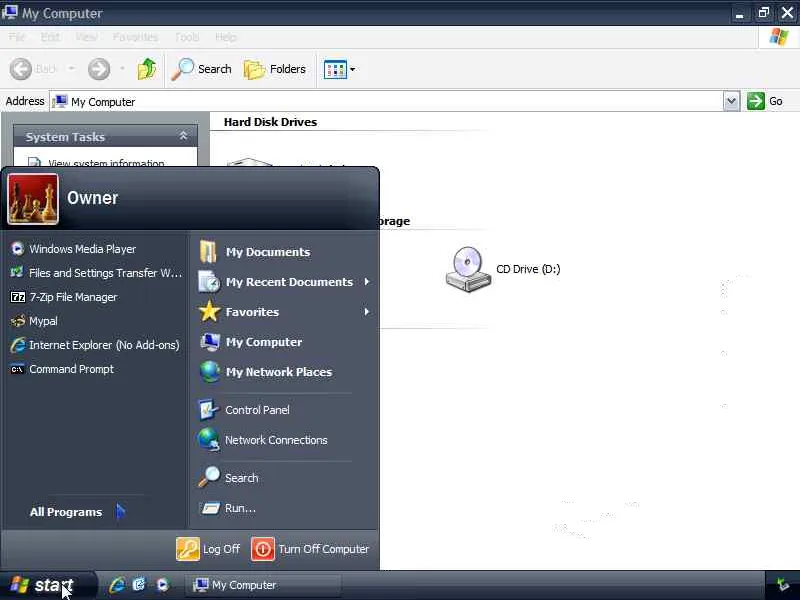Click the system tray network icon
This screenshot has width=800, height=600.
(782, 585)
